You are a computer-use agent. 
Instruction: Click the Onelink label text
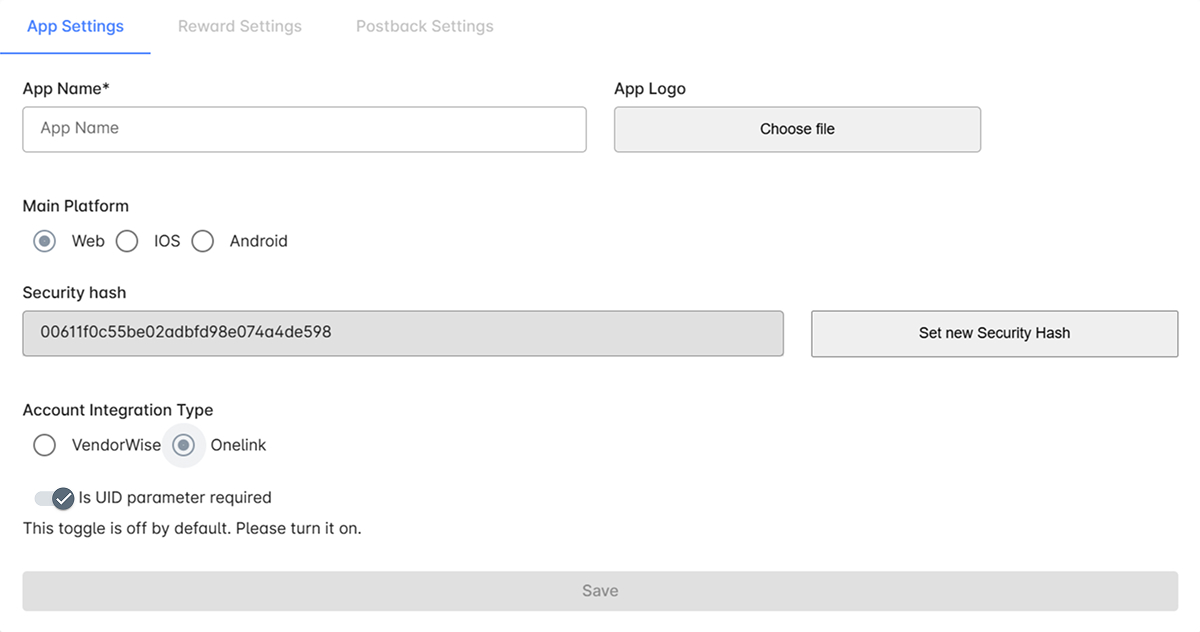click(238, 445)
